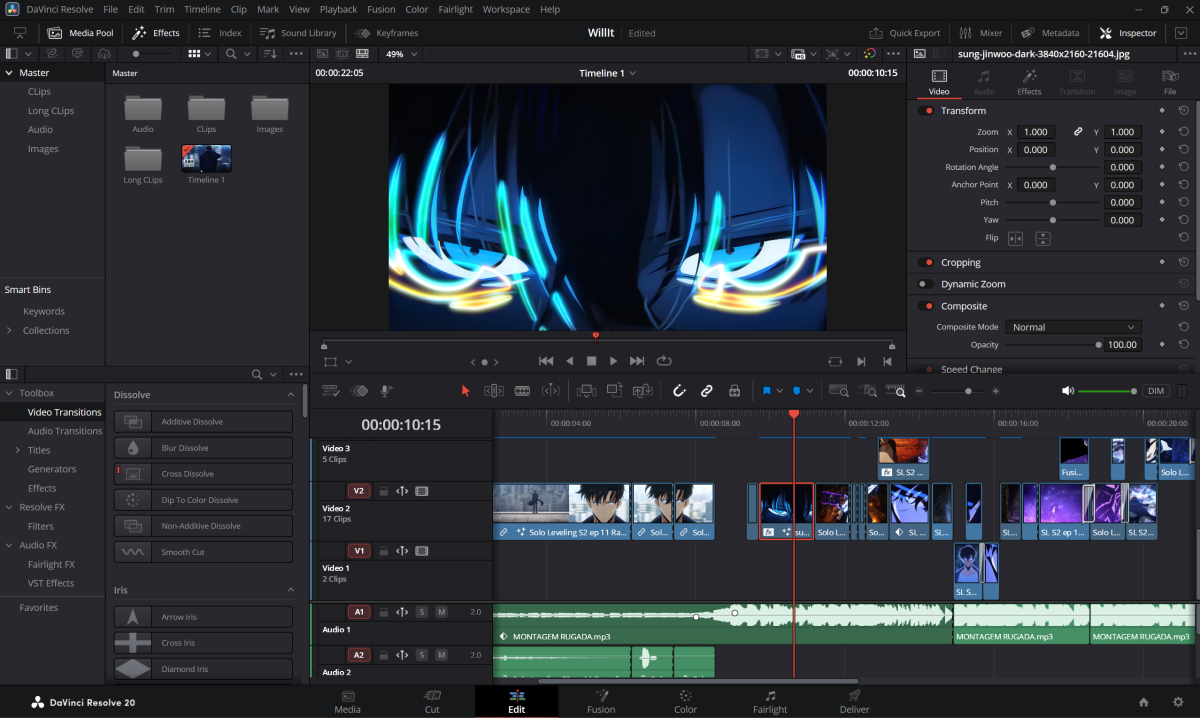Open the viewer zoom 49% dropdown
The image size is (1200, 718).
click(400, 54)
